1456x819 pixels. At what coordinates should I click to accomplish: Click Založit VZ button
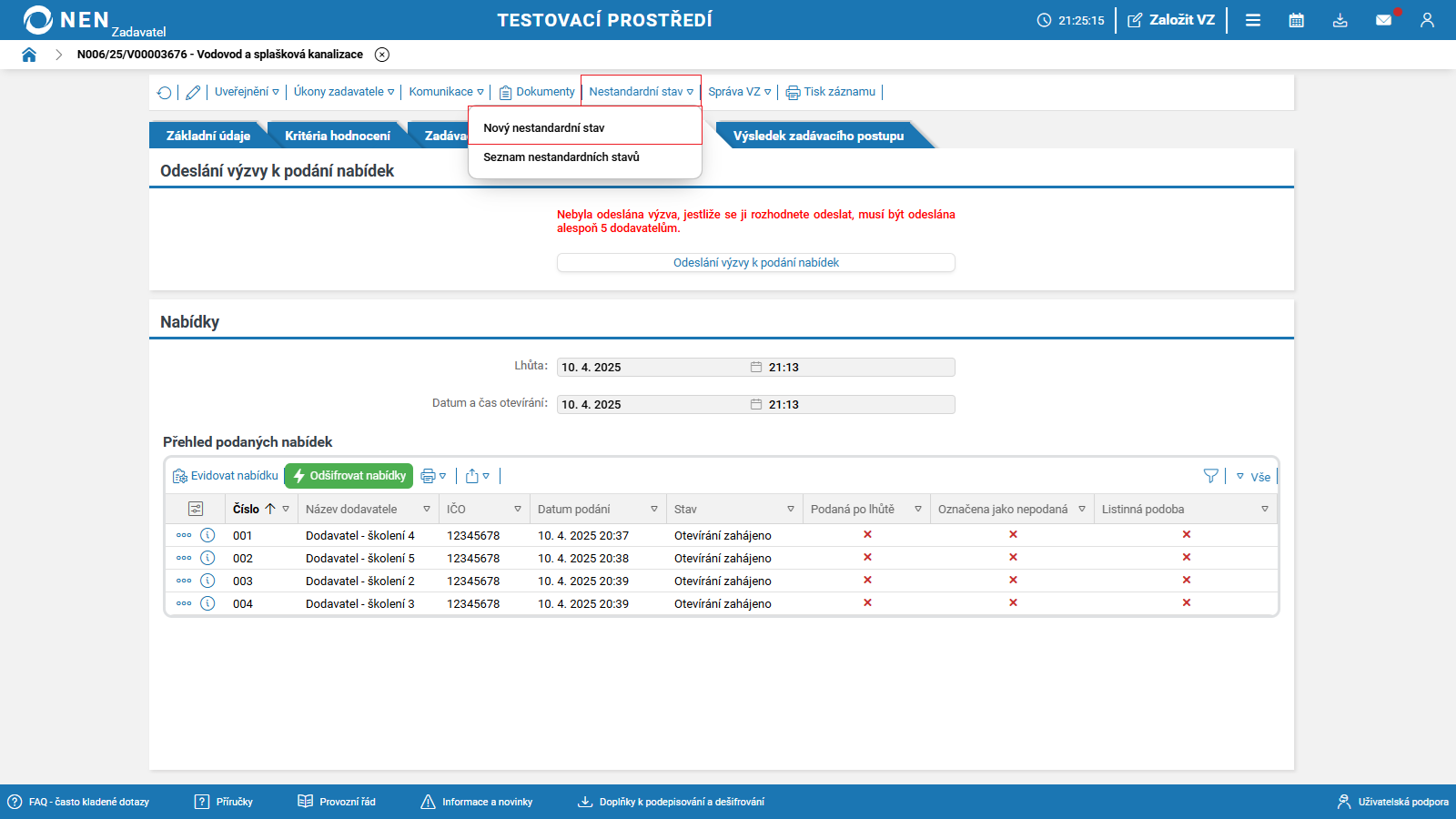coord(1171,20)
